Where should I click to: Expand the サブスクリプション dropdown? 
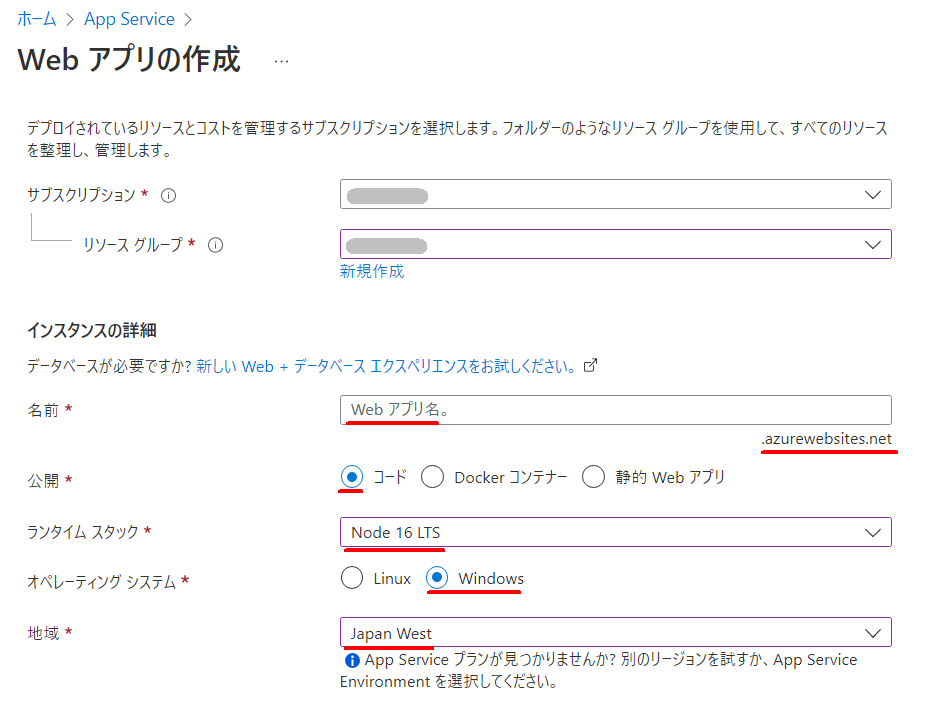[615, 195]
